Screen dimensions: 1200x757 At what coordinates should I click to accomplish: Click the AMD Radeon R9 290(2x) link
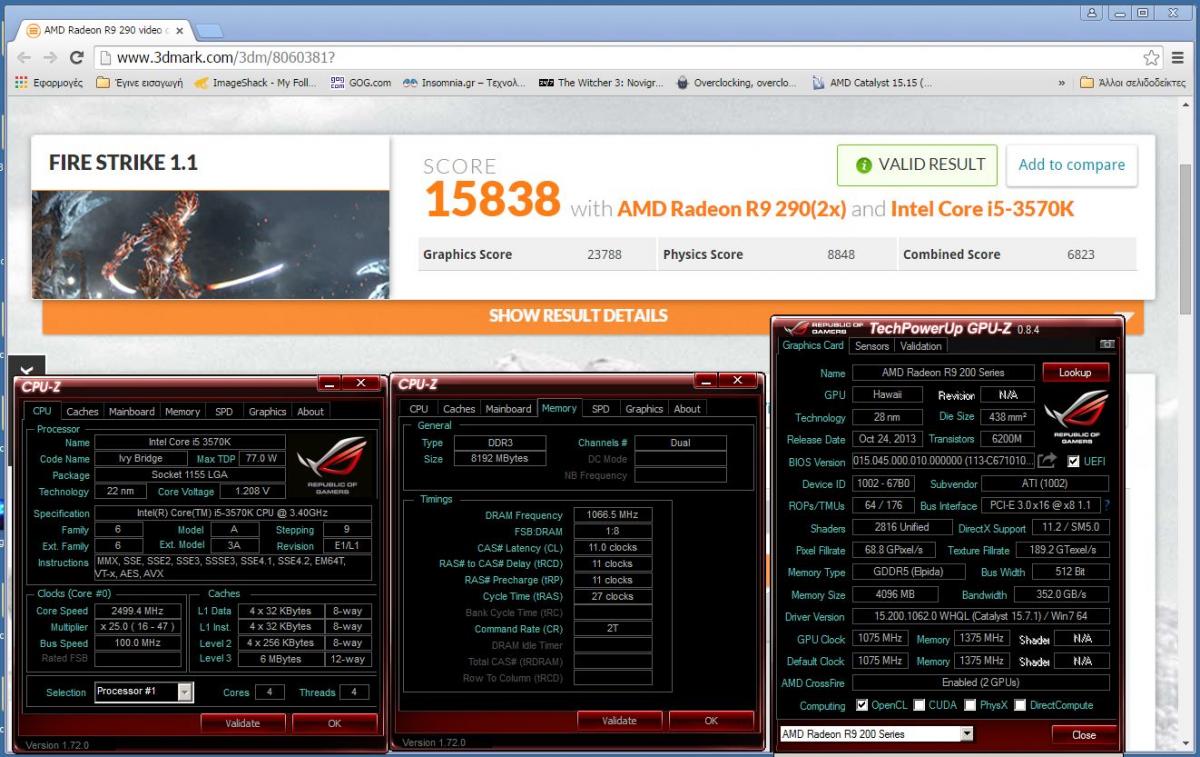coord(731,208)
